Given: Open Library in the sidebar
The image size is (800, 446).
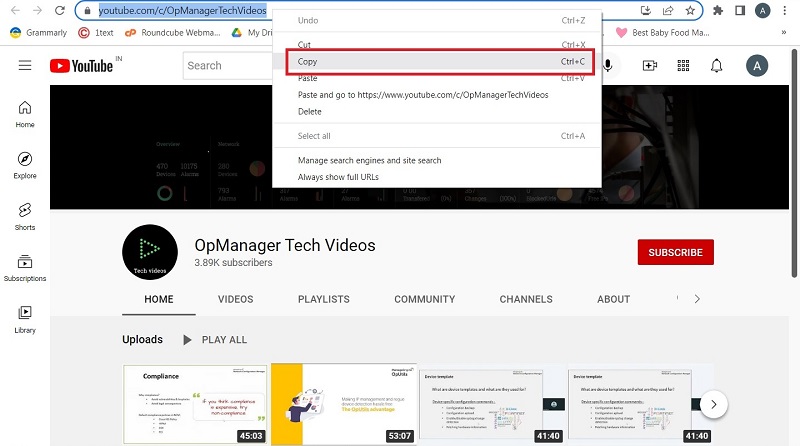Looking at the screenshot, I should (25, 319).
